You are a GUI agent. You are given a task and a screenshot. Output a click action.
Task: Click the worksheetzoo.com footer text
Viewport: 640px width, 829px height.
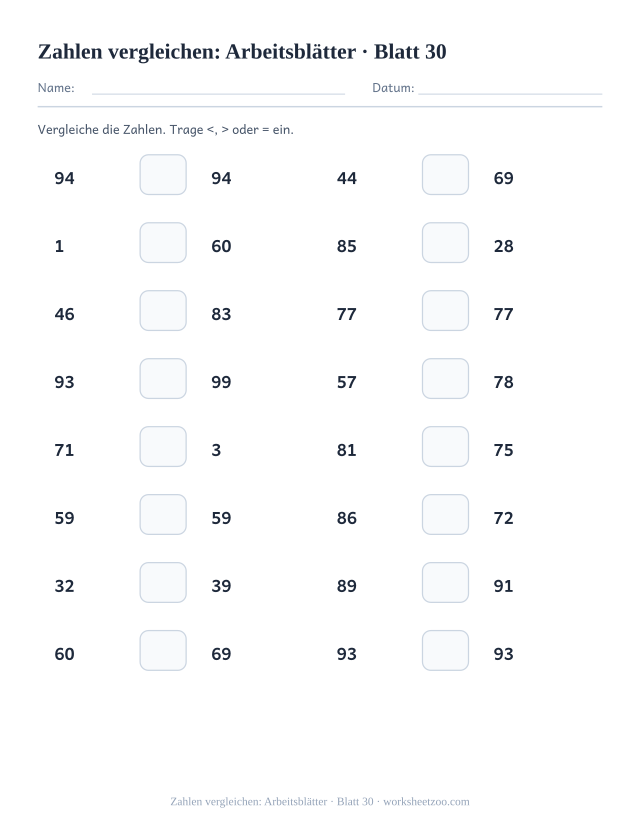(x=426, y=802)
